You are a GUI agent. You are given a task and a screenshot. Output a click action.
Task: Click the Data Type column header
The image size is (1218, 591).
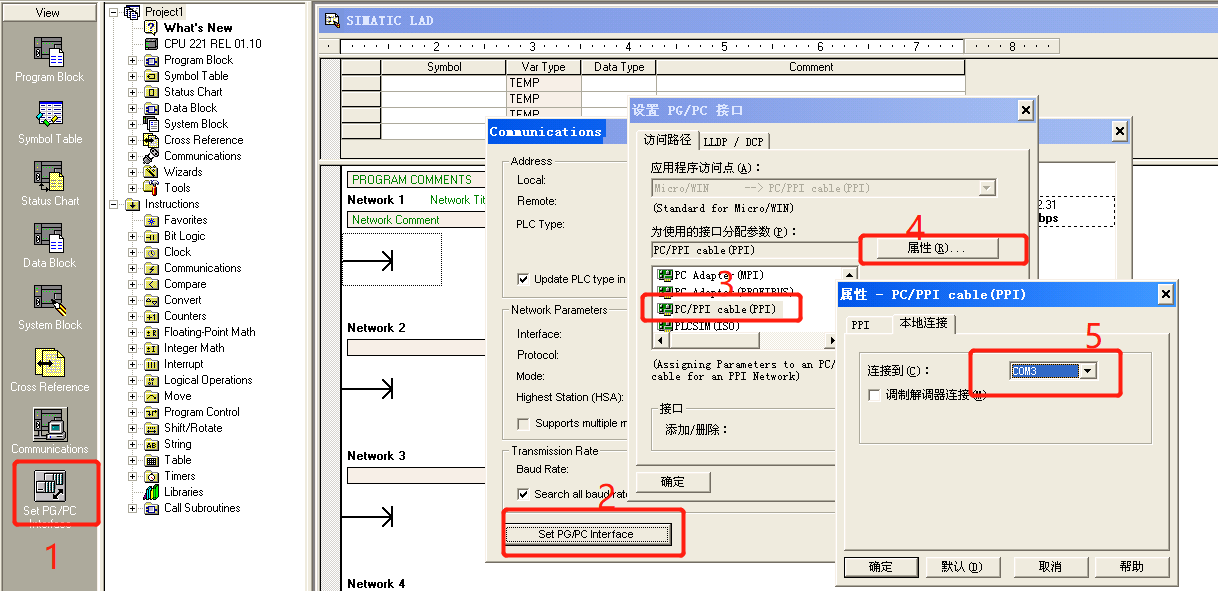[619, 67]
